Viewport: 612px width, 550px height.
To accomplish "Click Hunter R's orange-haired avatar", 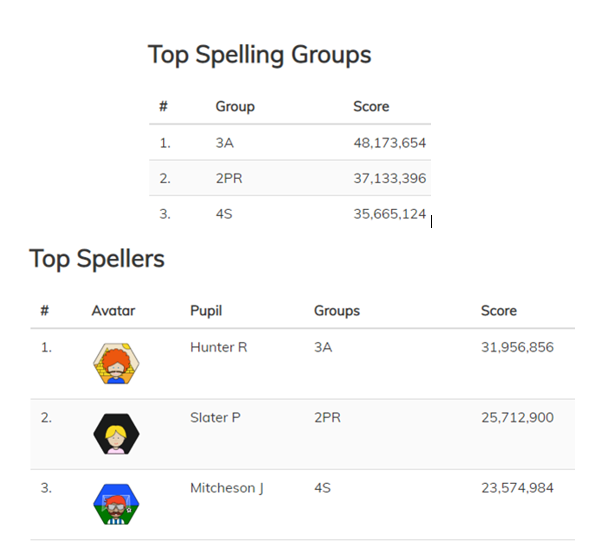I will (116, 363).
